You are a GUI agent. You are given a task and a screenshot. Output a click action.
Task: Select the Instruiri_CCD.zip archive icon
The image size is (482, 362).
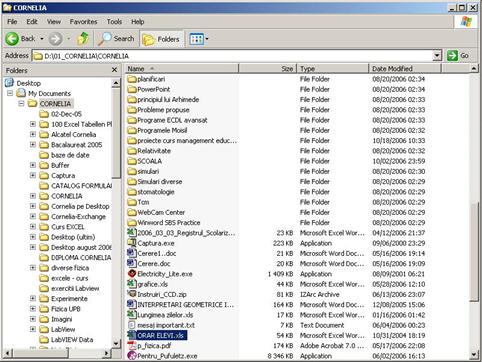point(132,294)
